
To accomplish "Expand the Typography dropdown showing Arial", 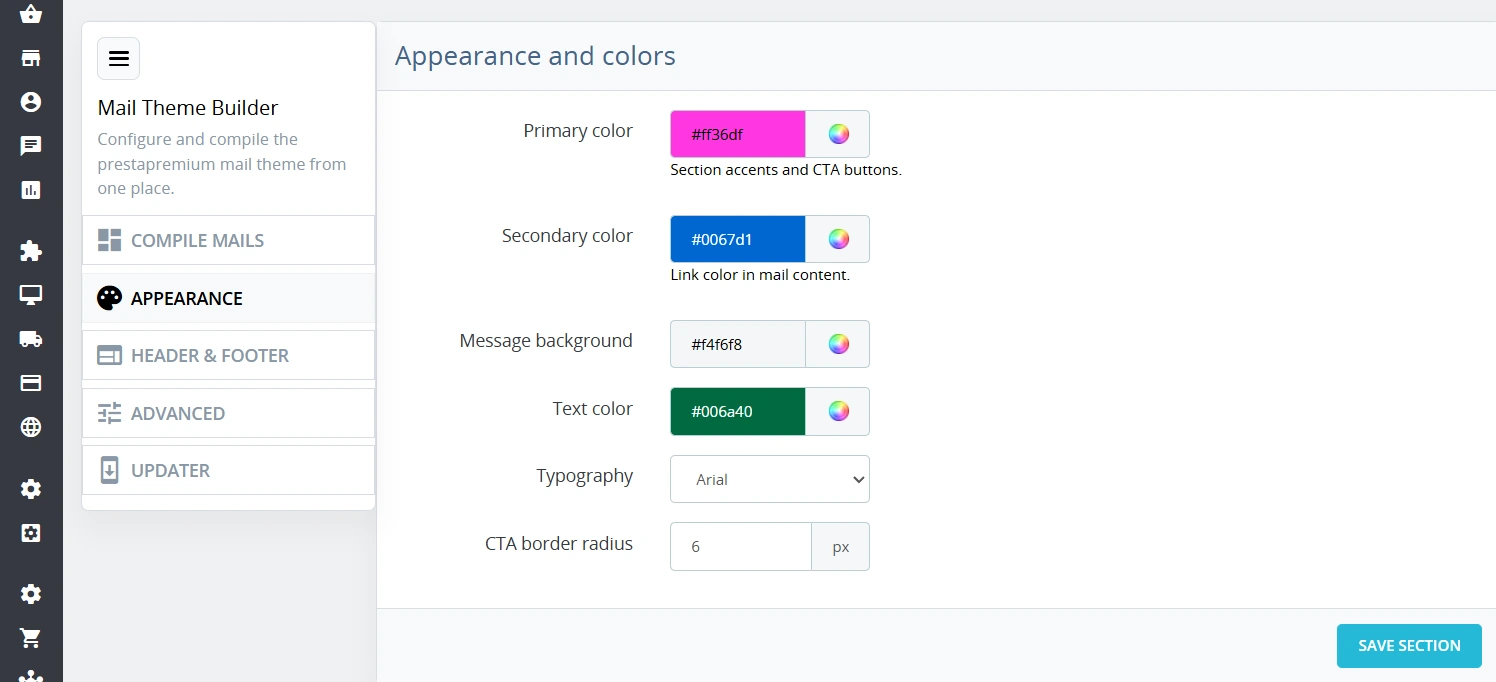I will (x=770, y=479).
